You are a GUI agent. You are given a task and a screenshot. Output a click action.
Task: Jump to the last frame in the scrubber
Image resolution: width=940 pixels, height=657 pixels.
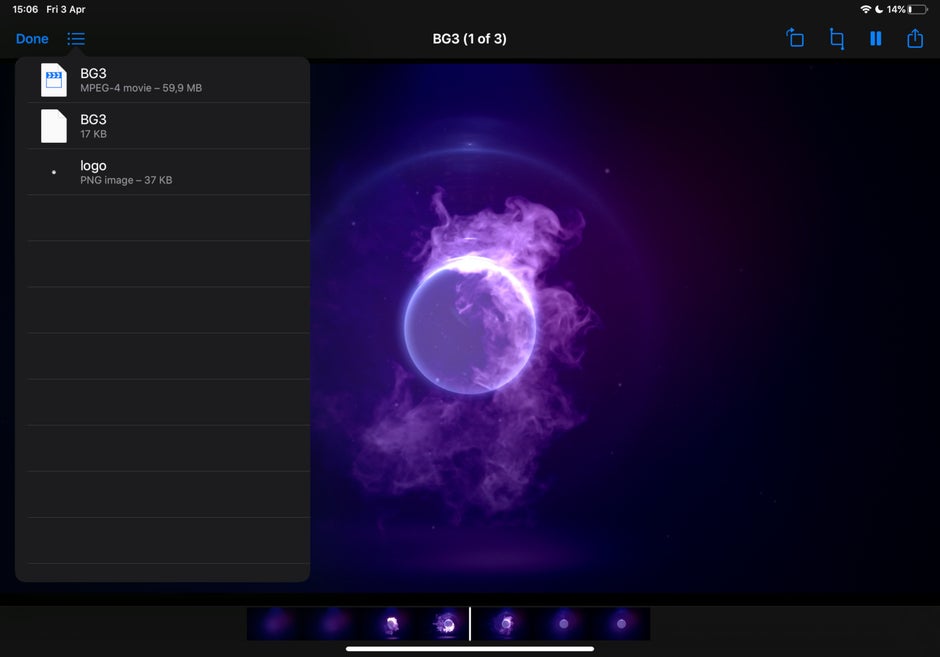[621, 624]
